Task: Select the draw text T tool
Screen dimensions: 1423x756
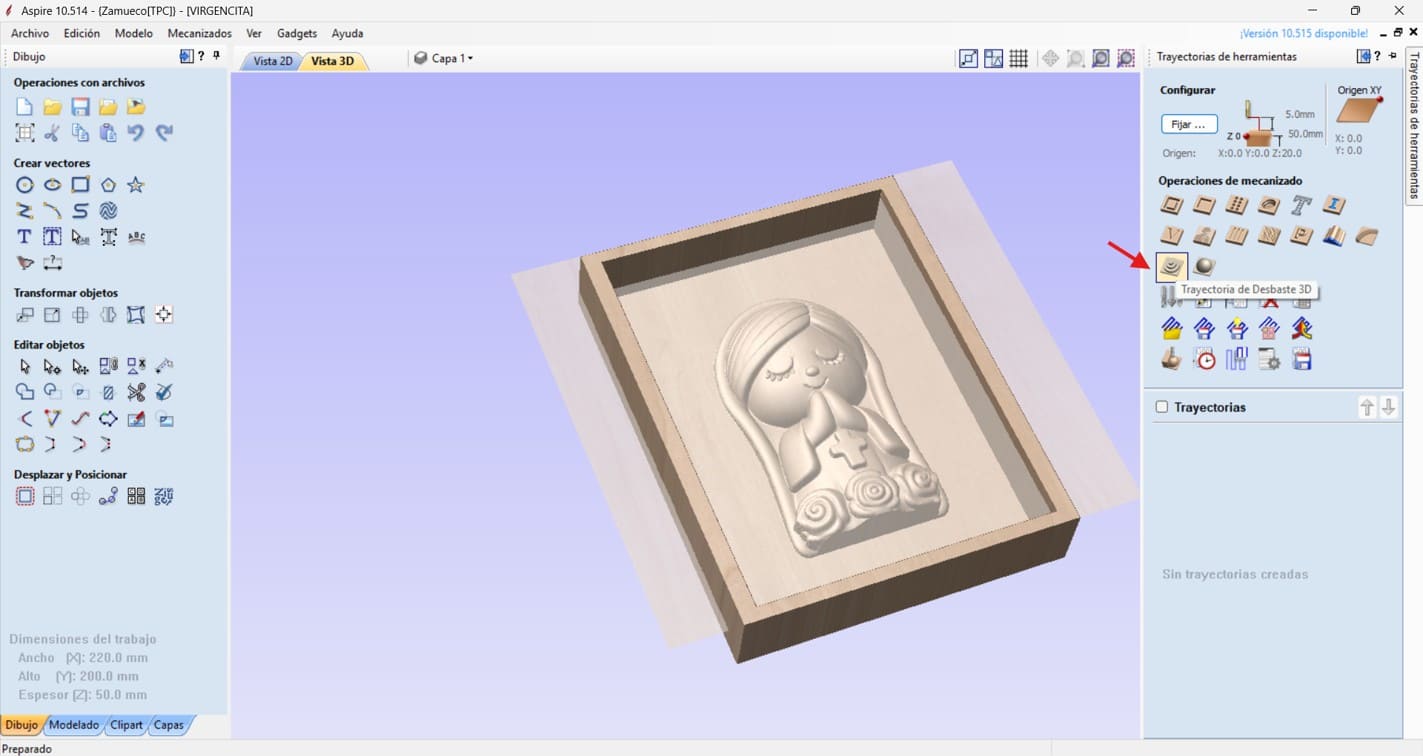Action: tap(25, 237)
